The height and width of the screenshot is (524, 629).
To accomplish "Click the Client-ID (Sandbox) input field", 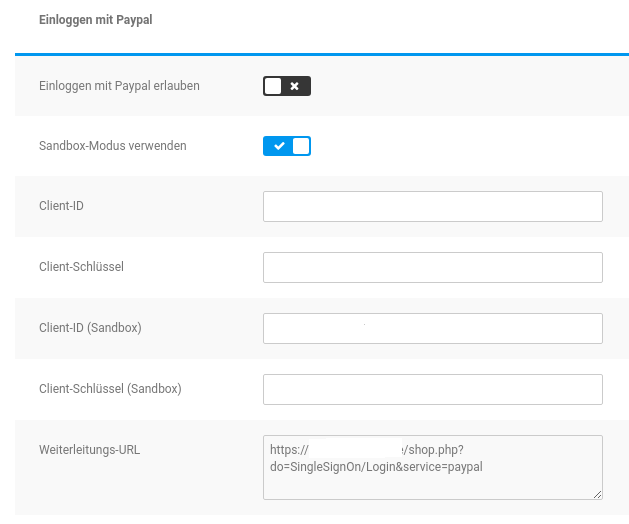I will click(x=433, y=329).
